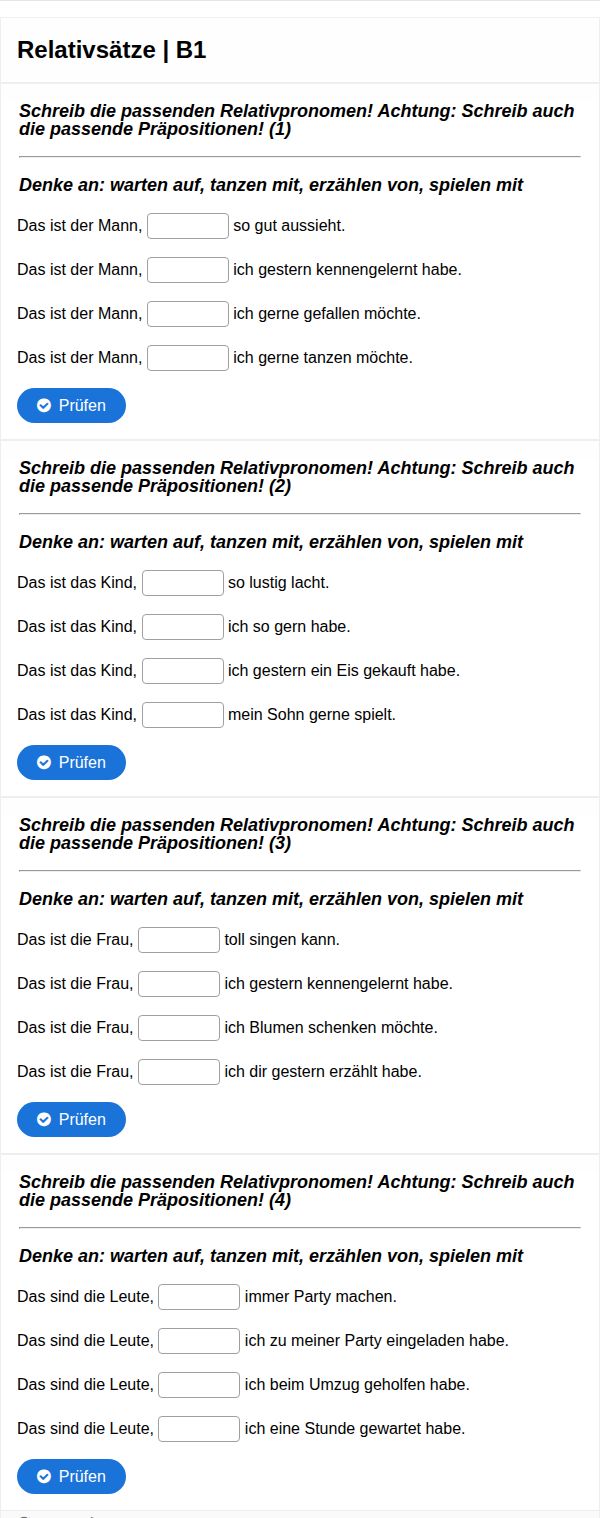This screenshot has width=600, height=1518.
Task: Select the input before "ich beim Umzug geholfen habe"
Action: tap(199, 1385)
